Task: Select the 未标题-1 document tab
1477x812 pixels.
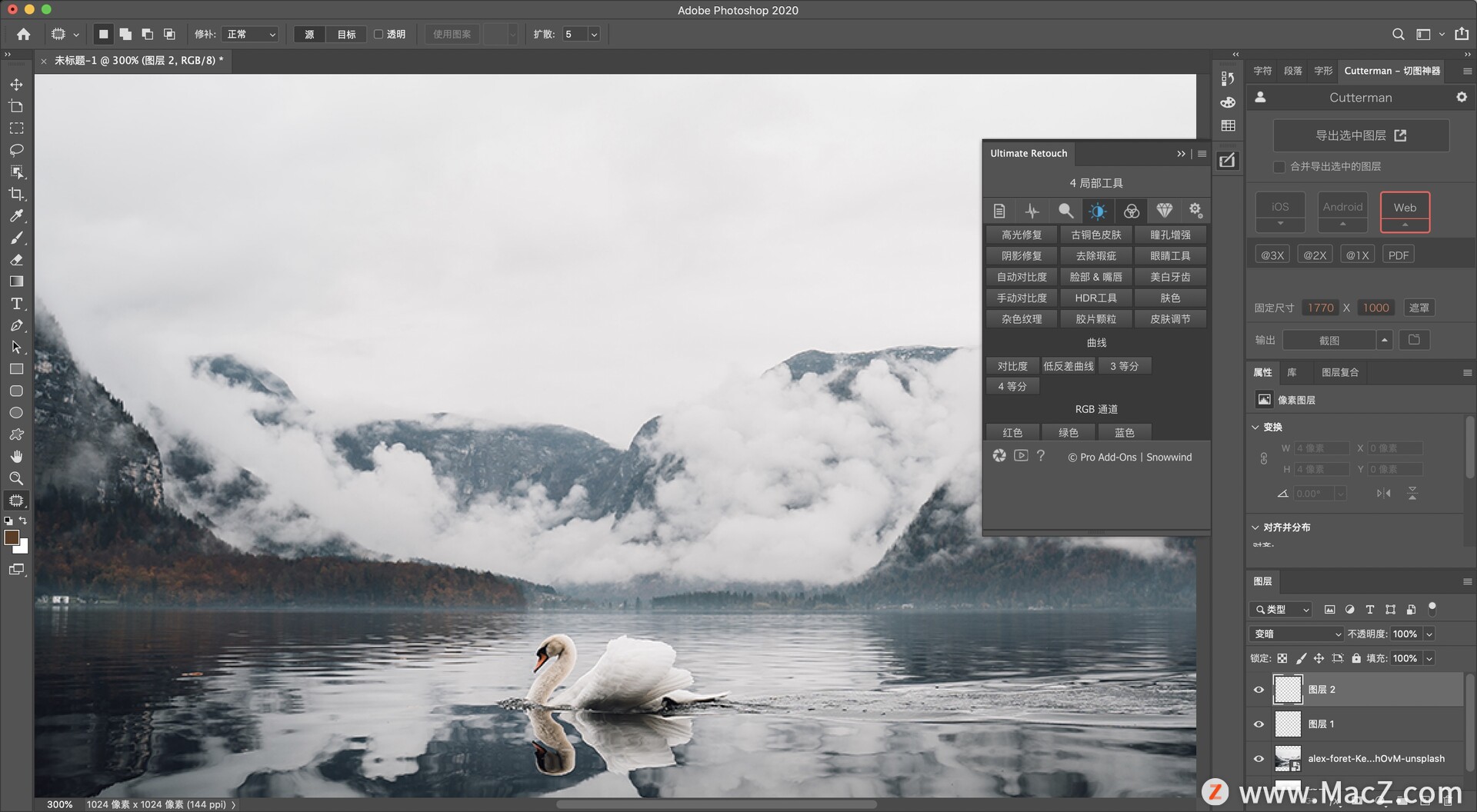Action: (x=138, y=60)
